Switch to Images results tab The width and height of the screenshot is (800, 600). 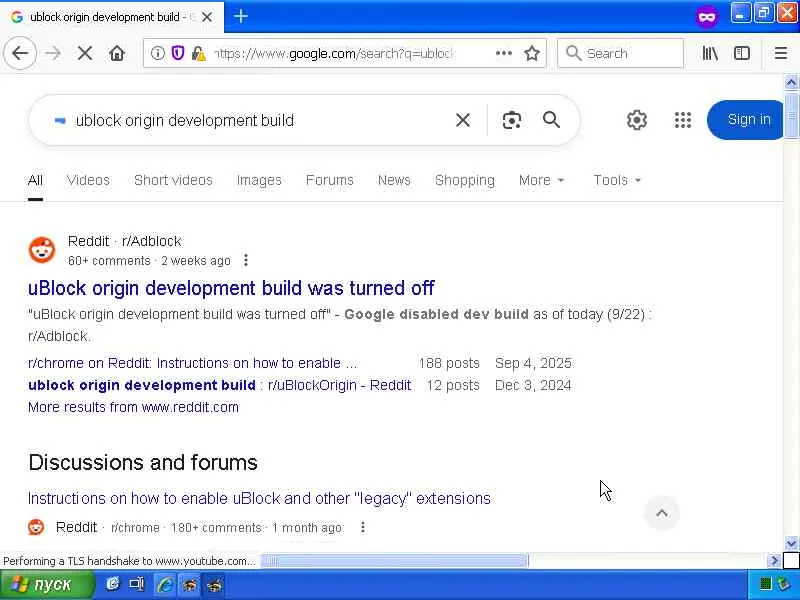(x=259, y=180)
